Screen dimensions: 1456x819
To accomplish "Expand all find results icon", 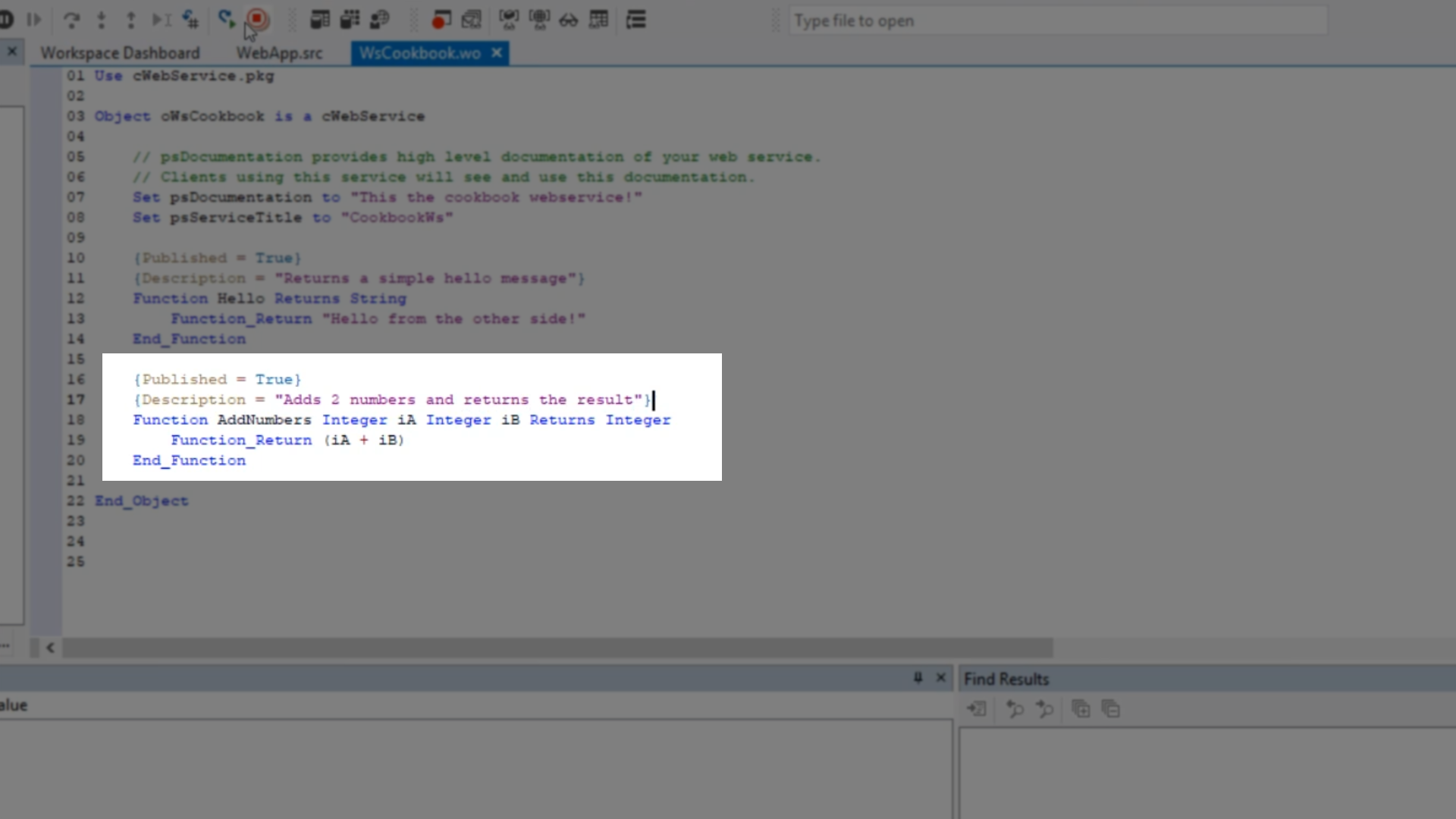I will 1080,709.
